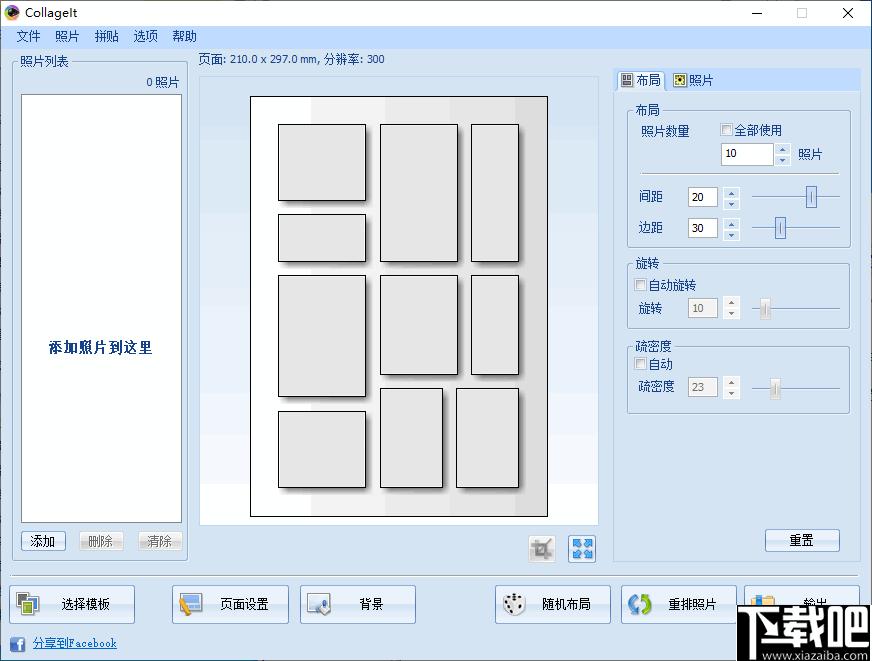The width and height of the screenshot is (872, 661).
Task: Enable the 全部使用 checkbox
Action: tap(726, 130)
